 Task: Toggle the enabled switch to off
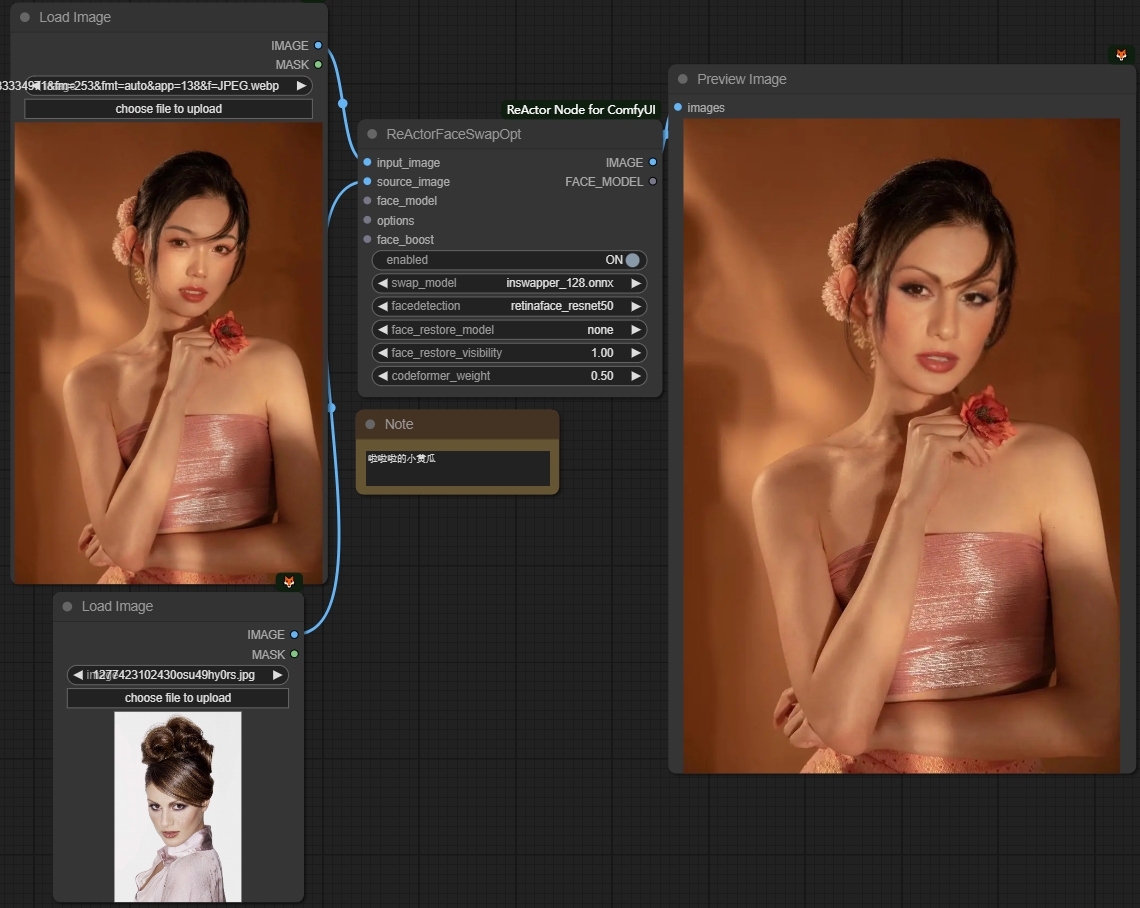coord(632,260)
